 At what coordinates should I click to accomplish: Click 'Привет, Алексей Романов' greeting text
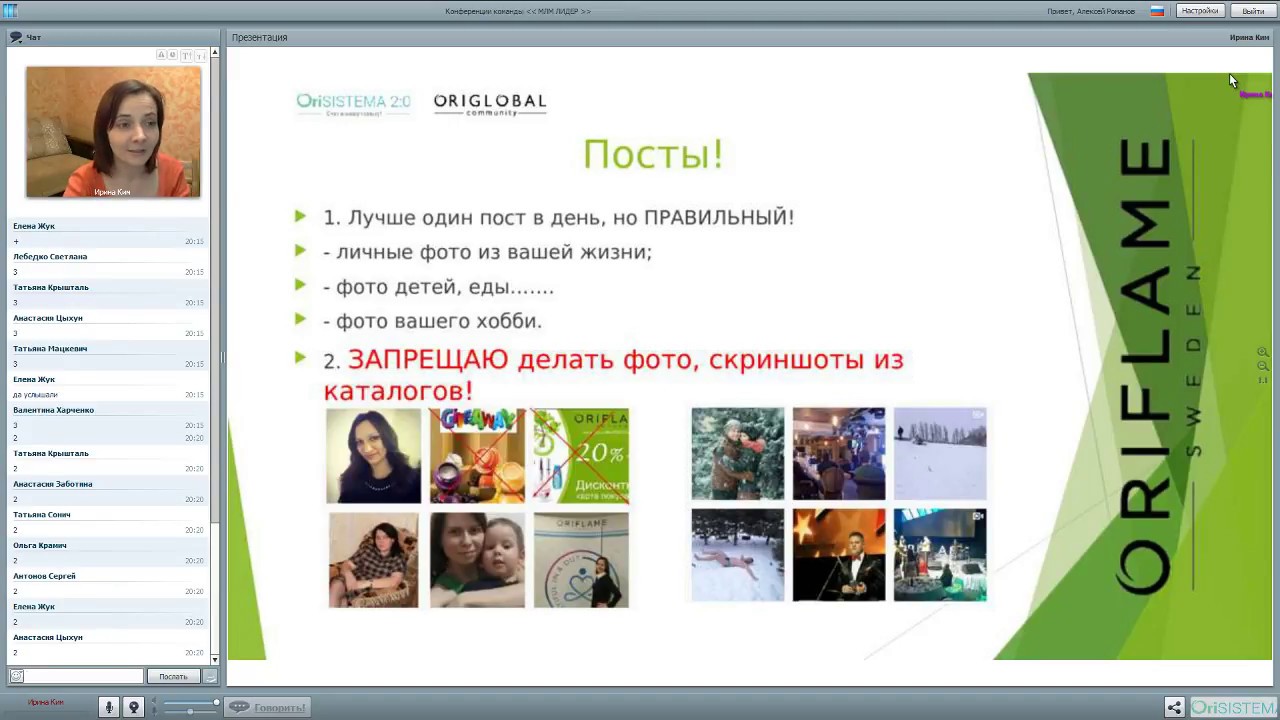click(1091, 11)
